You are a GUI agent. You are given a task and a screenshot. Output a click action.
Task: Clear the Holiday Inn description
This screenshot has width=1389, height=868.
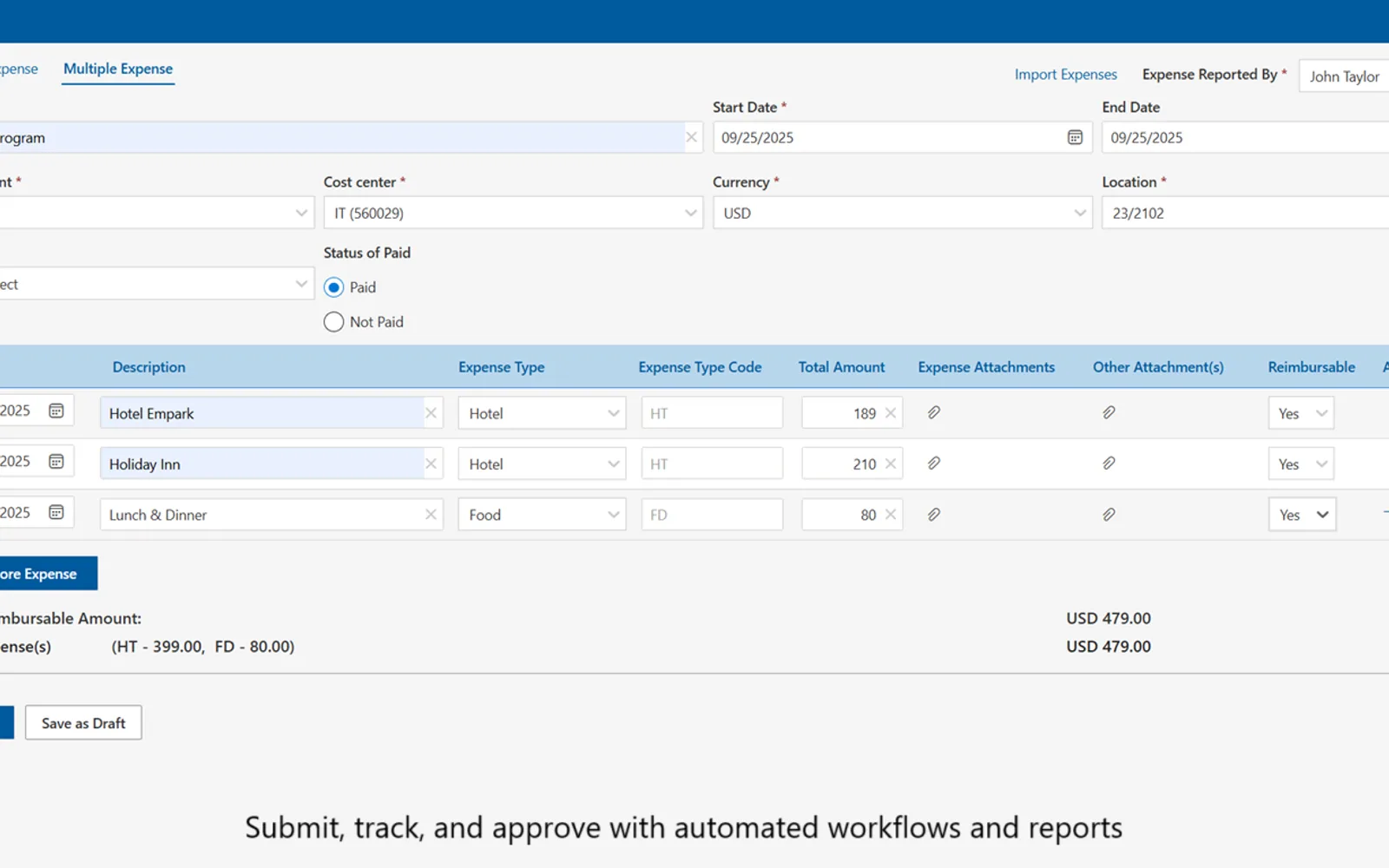(x=431, y=464)
